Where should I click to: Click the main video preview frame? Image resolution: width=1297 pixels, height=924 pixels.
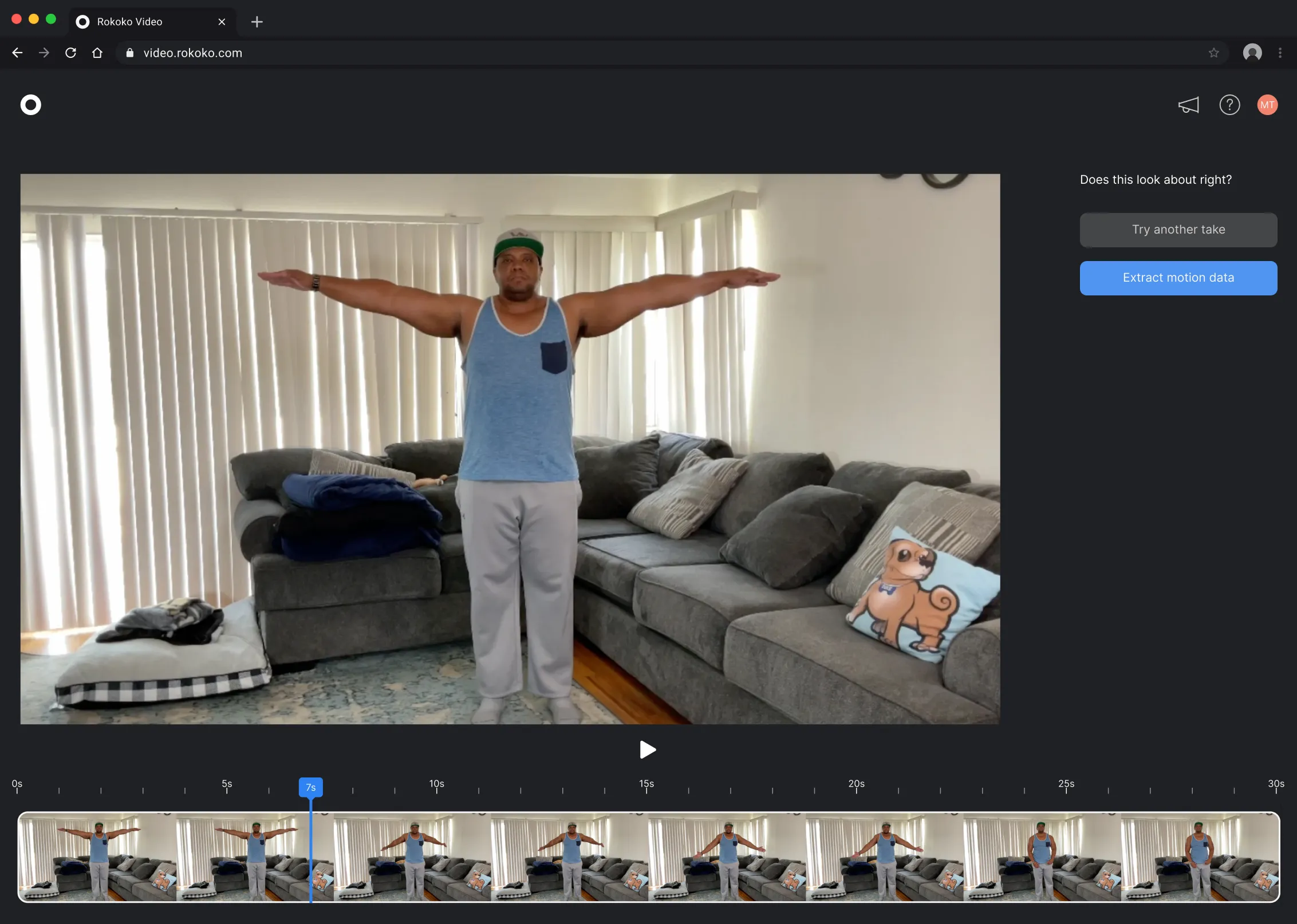pyautogui.click(x=510, y=449)
